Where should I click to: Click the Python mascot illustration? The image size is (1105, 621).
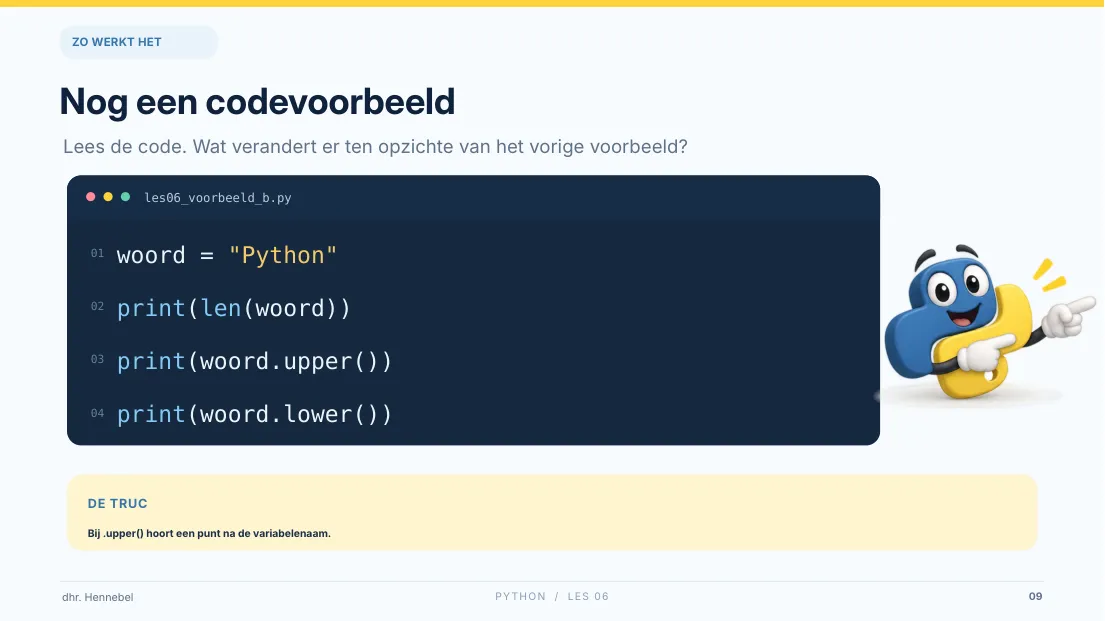pyautogui.click(x=987, y=323)
